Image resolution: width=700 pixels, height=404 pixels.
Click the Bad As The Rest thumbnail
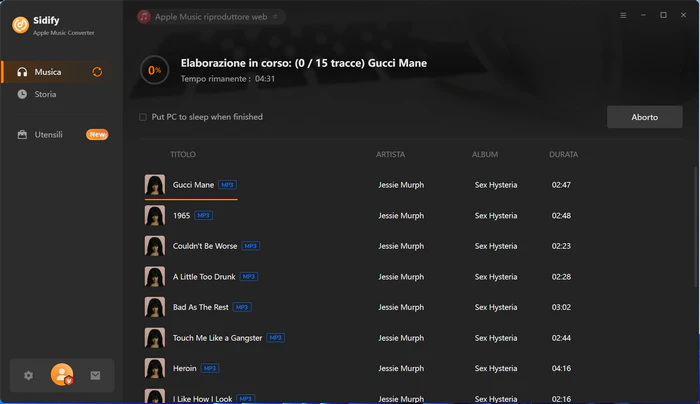155,307
